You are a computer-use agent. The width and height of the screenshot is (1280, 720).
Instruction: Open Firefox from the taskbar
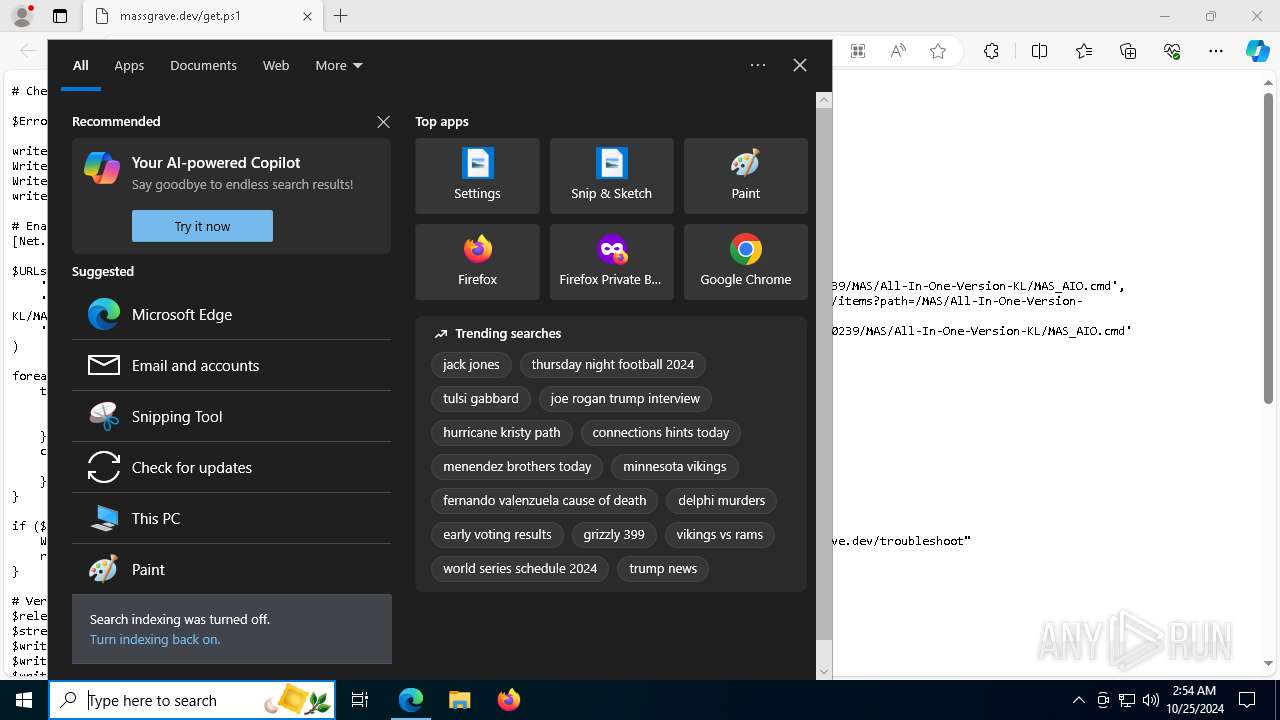coord(508,700)
